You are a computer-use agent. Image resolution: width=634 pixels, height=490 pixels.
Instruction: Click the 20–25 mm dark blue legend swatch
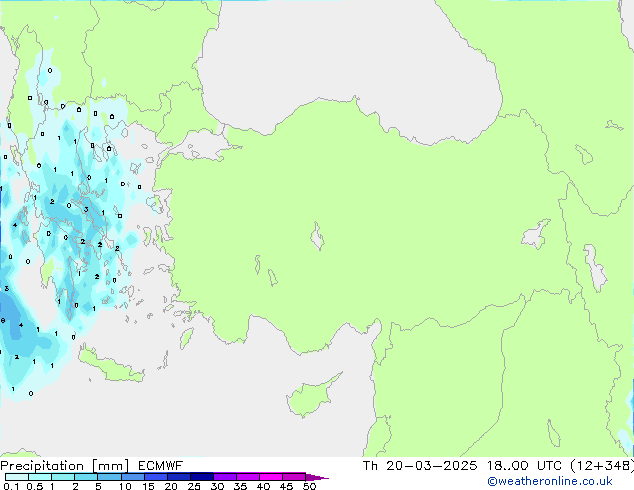178,477
